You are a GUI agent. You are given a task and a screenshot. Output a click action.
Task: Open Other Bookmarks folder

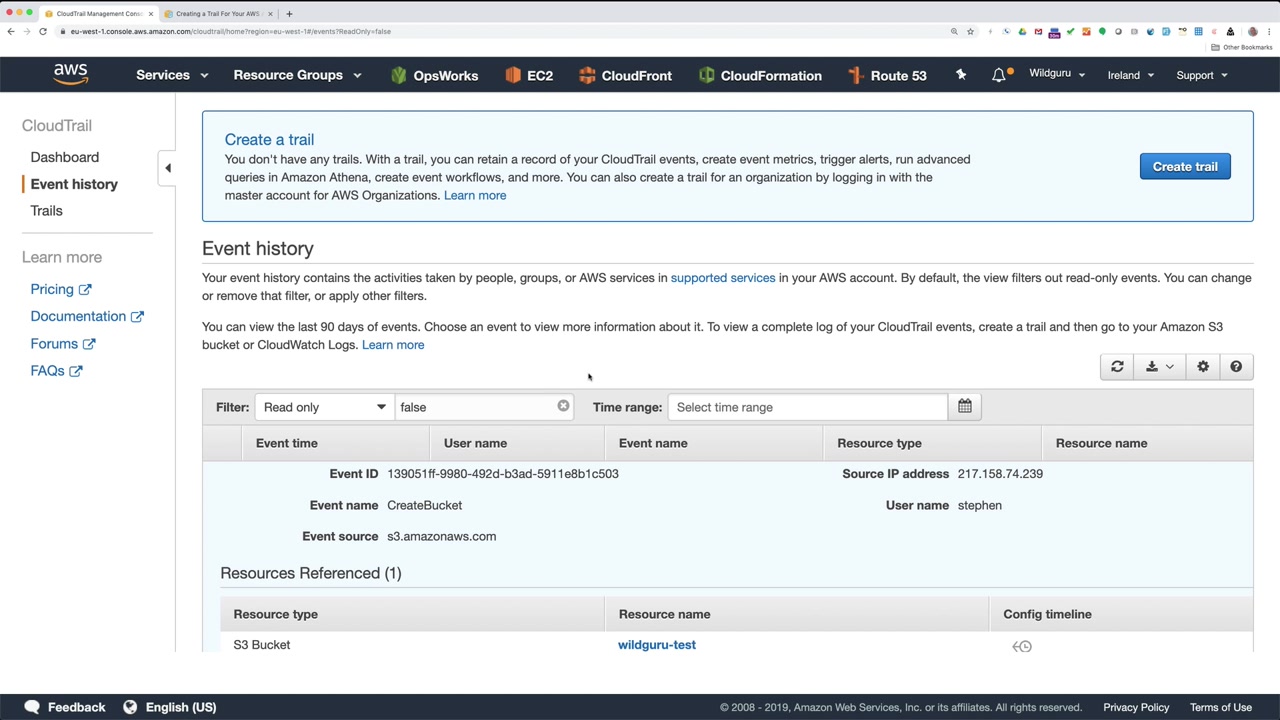[1242, 47]
